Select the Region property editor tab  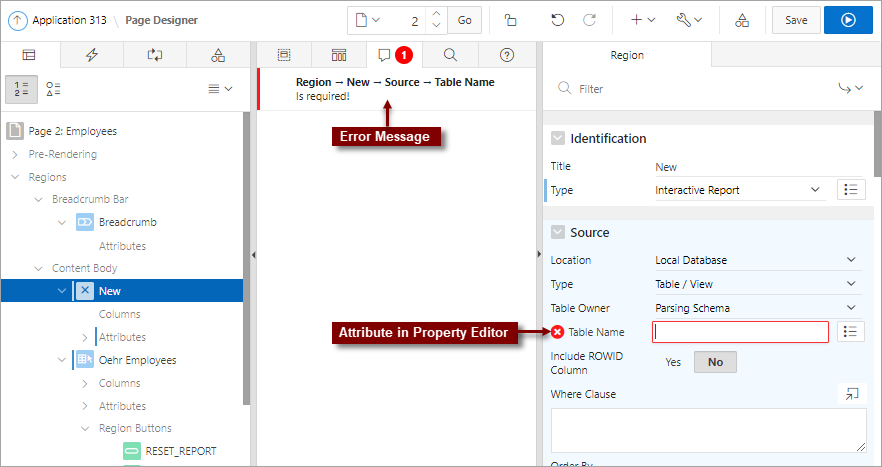tap(627, 55)
